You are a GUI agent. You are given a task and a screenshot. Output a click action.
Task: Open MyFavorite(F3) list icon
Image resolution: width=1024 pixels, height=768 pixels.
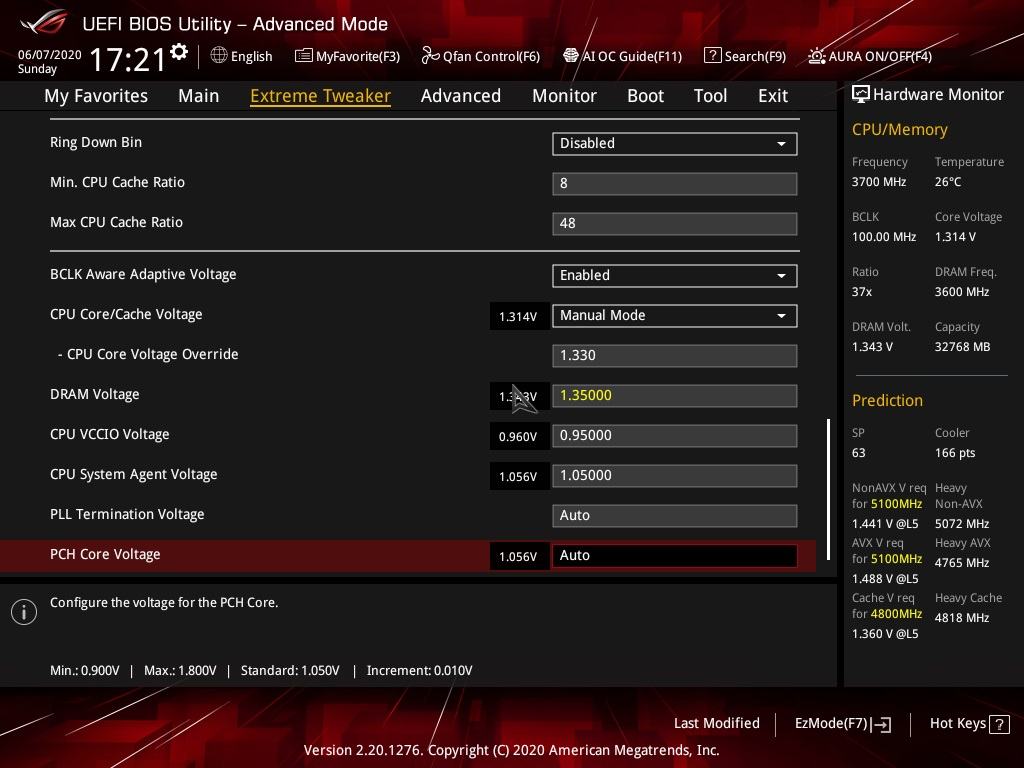(x=303, y=56)
